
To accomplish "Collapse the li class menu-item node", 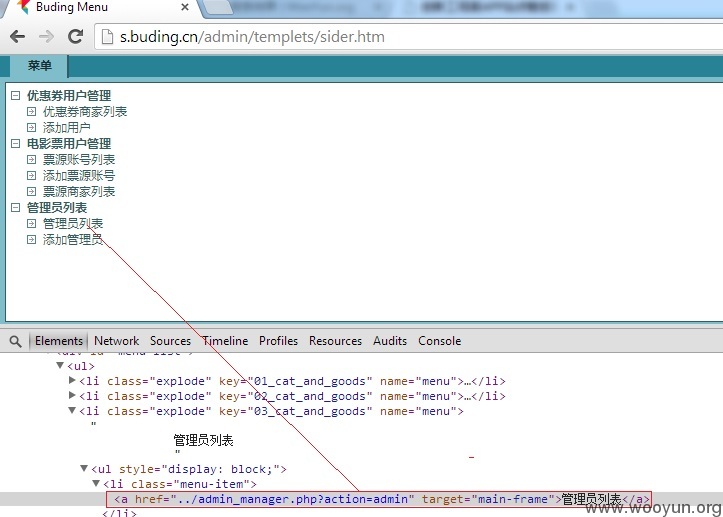I will (96, 483).
